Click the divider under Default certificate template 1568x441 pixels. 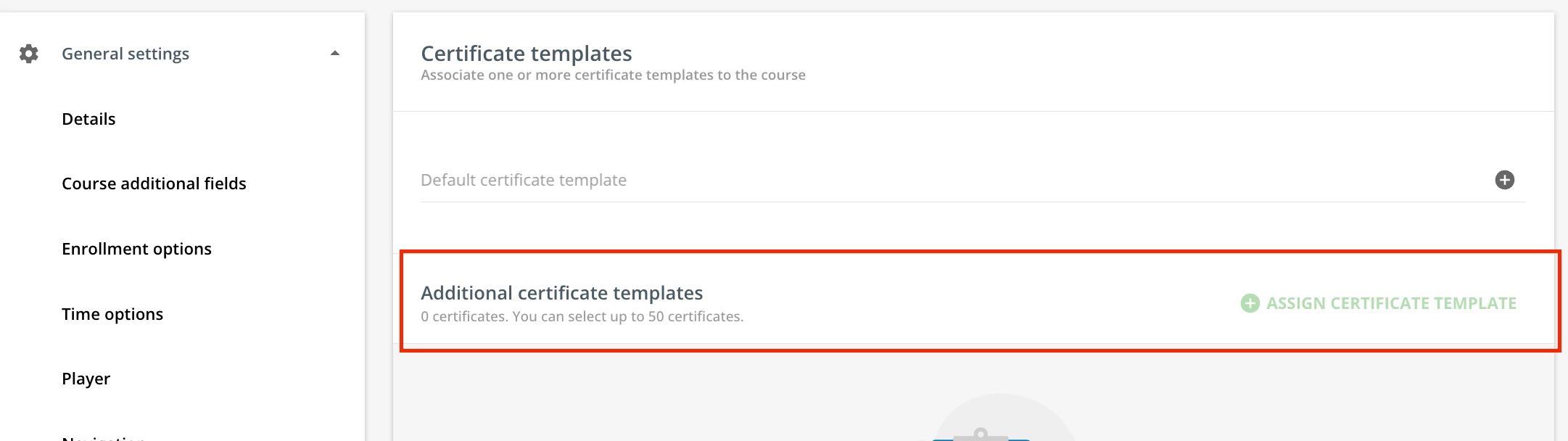tap(972, 202)
